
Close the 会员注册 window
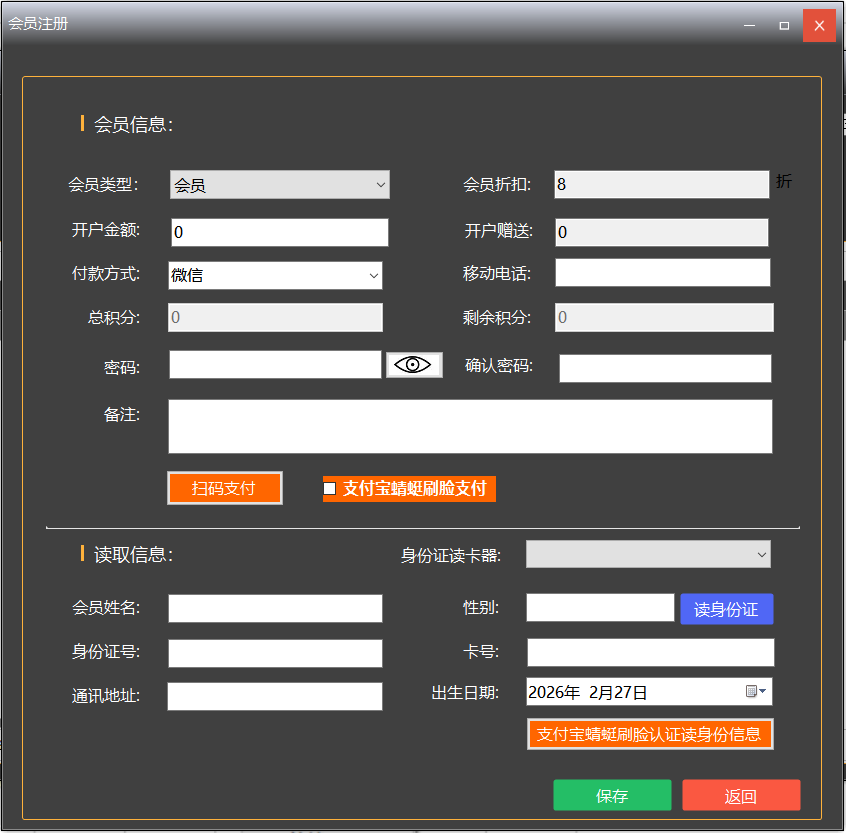819,25
